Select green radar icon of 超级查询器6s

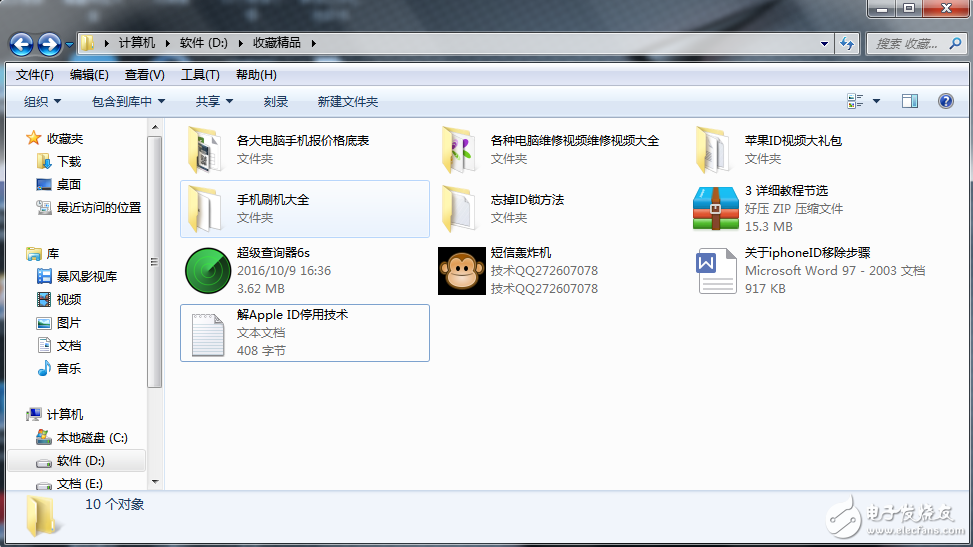(208, 271)
